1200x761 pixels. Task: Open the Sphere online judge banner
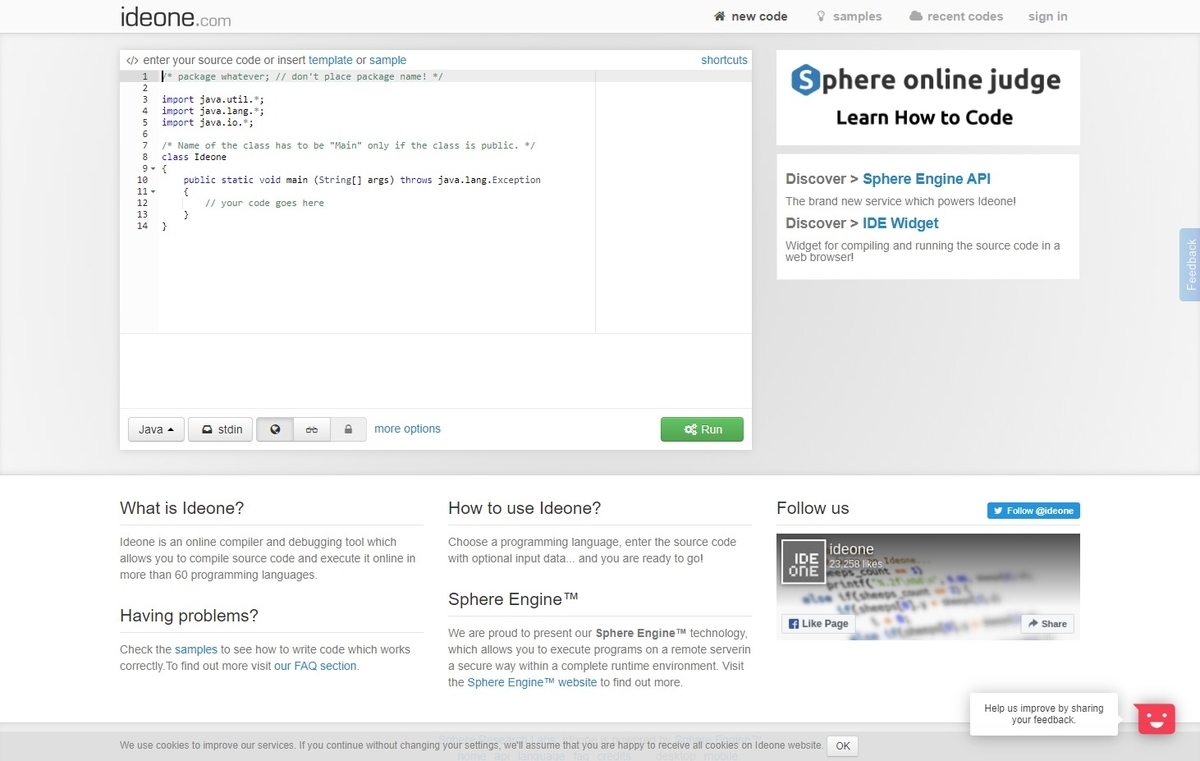928,97
